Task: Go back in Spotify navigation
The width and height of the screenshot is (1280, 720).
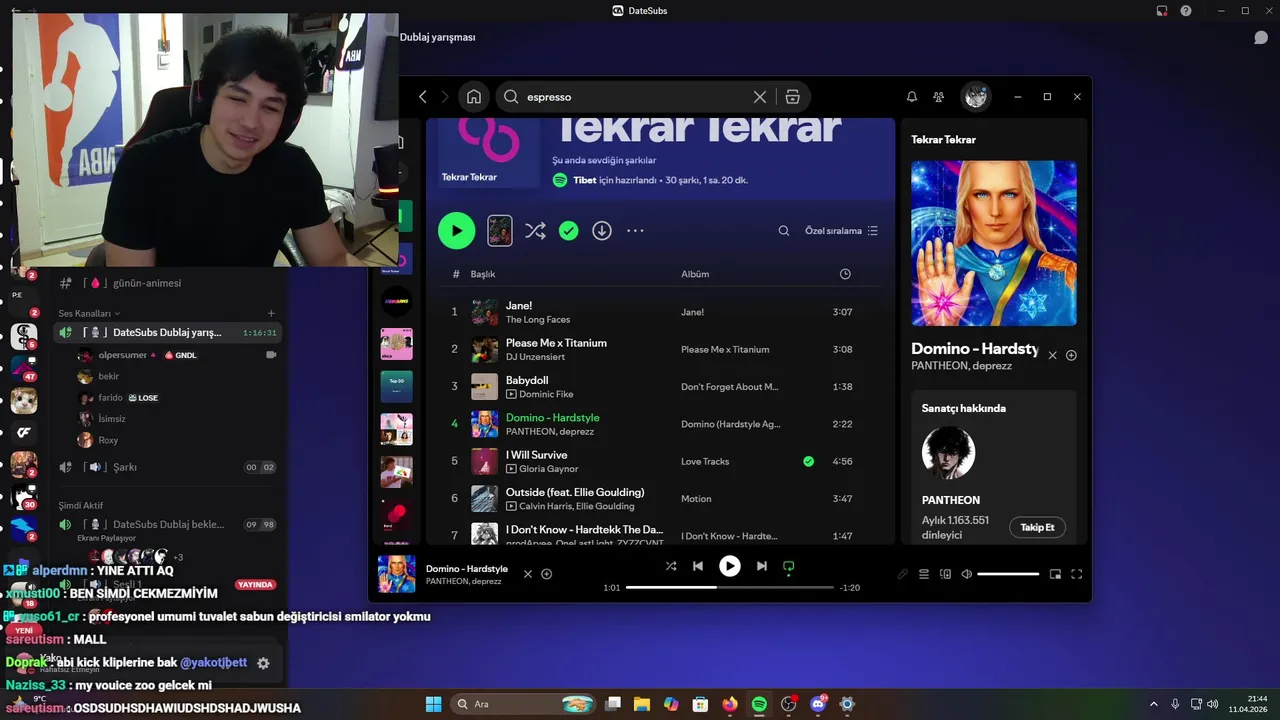Action: point(423,97)
